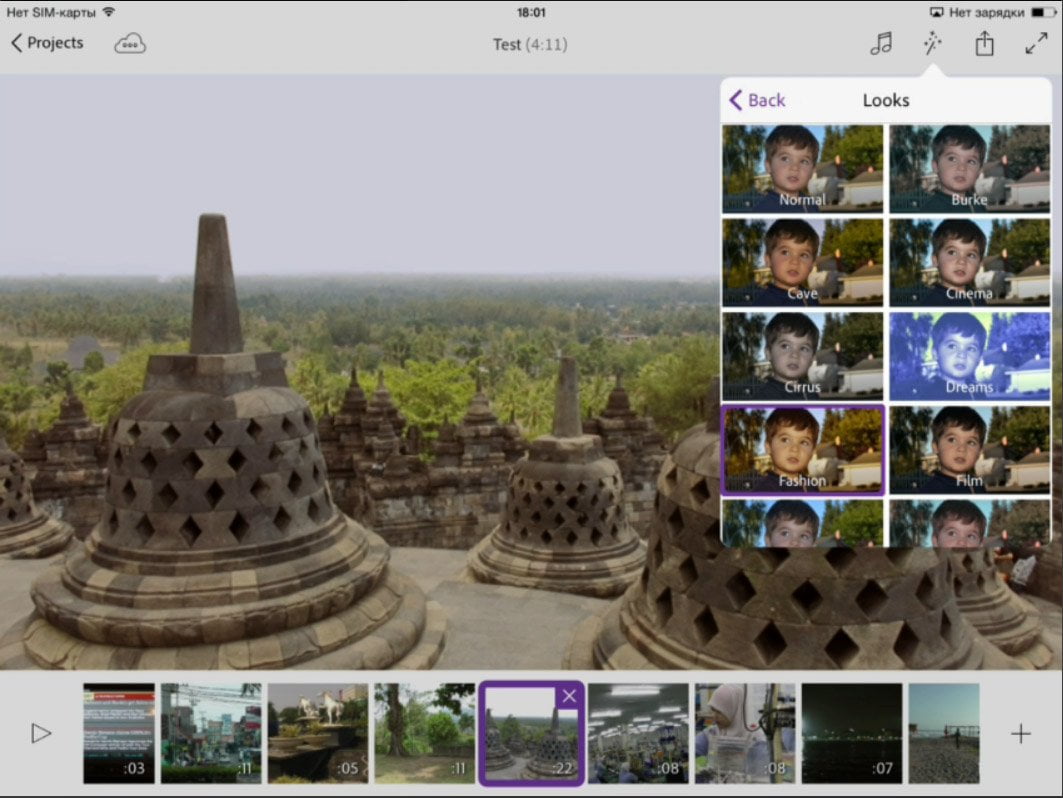Select the Normal look
1063x798 pixels.
(x=802, y=168)
